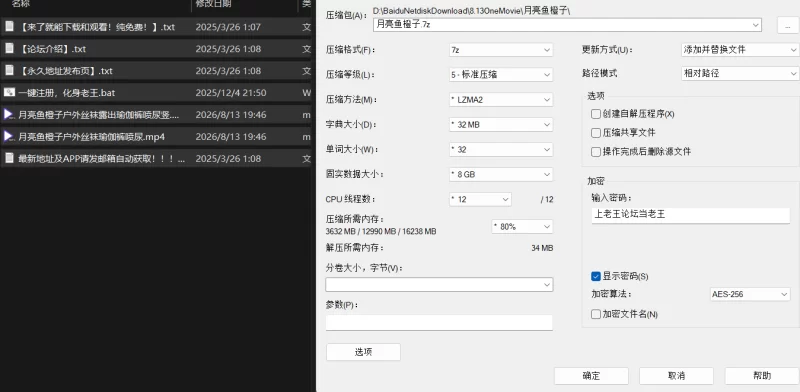Screen dimensions: 800x392
Task: Click text file icon of 【论坛介绍】.txt
Action: point(9,48)
